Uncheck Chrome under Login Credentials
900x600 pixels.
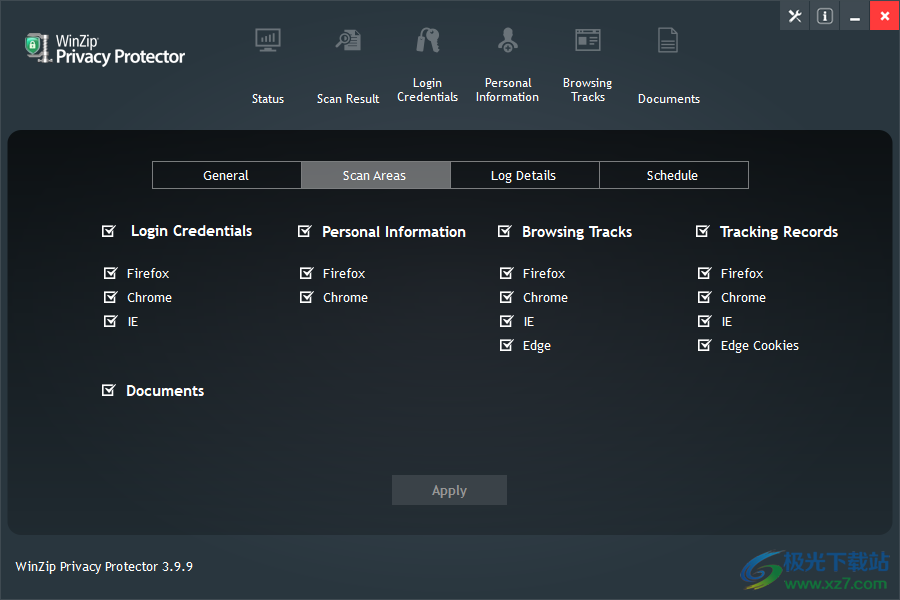point(110,297)
